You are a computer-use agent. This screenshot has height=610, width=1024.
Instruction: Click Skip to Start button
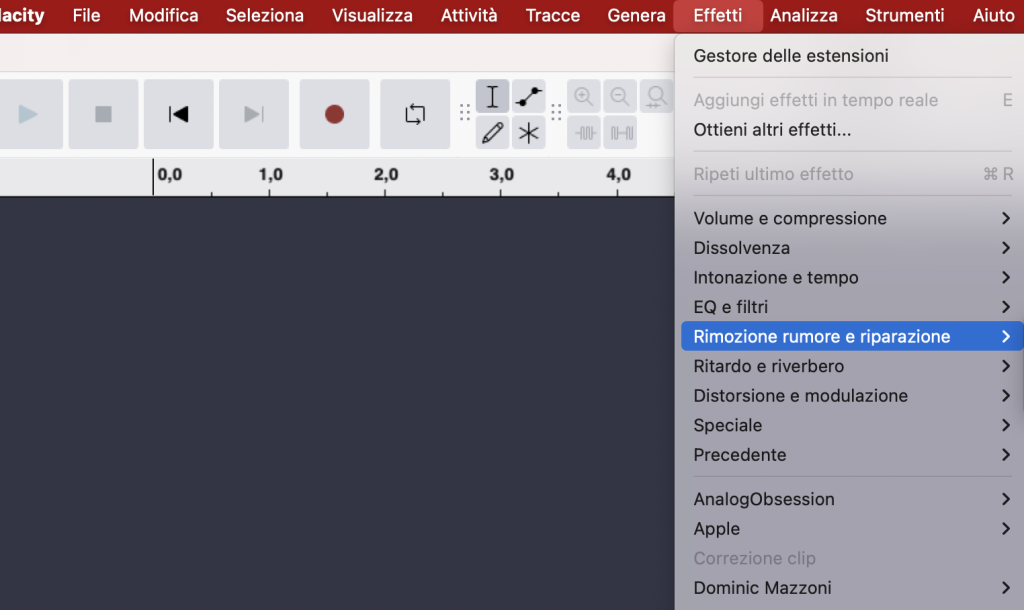click(178, 112)
